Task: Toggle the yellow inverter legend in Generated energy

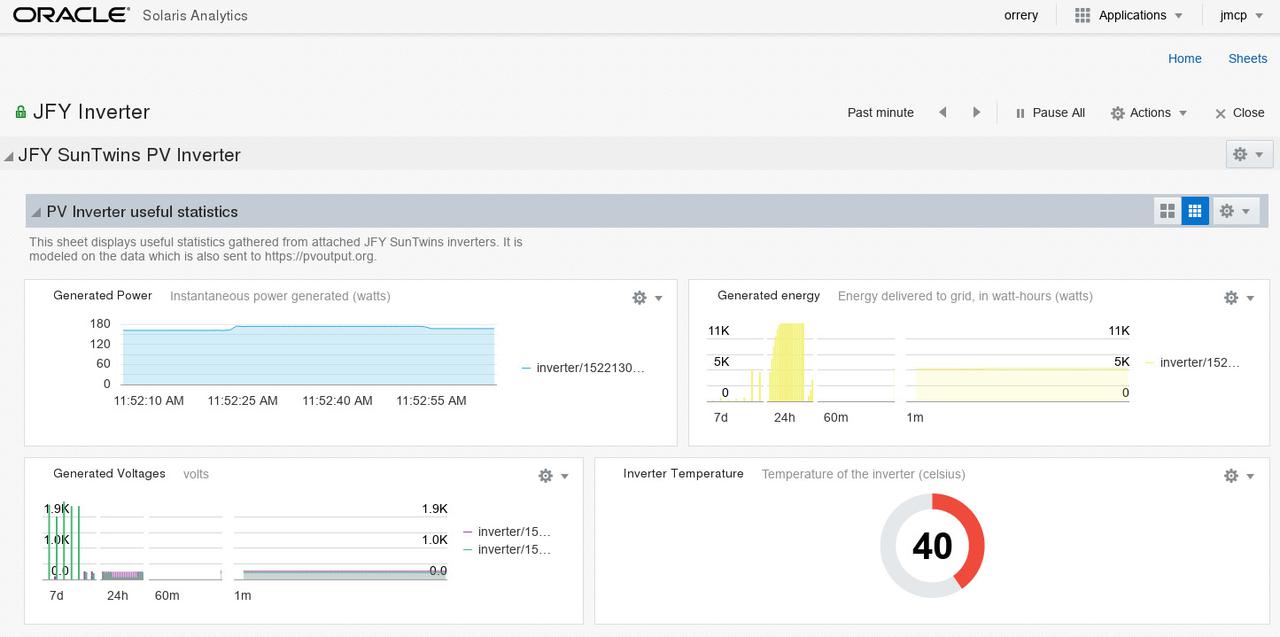Action: (x=1192, y=363)
